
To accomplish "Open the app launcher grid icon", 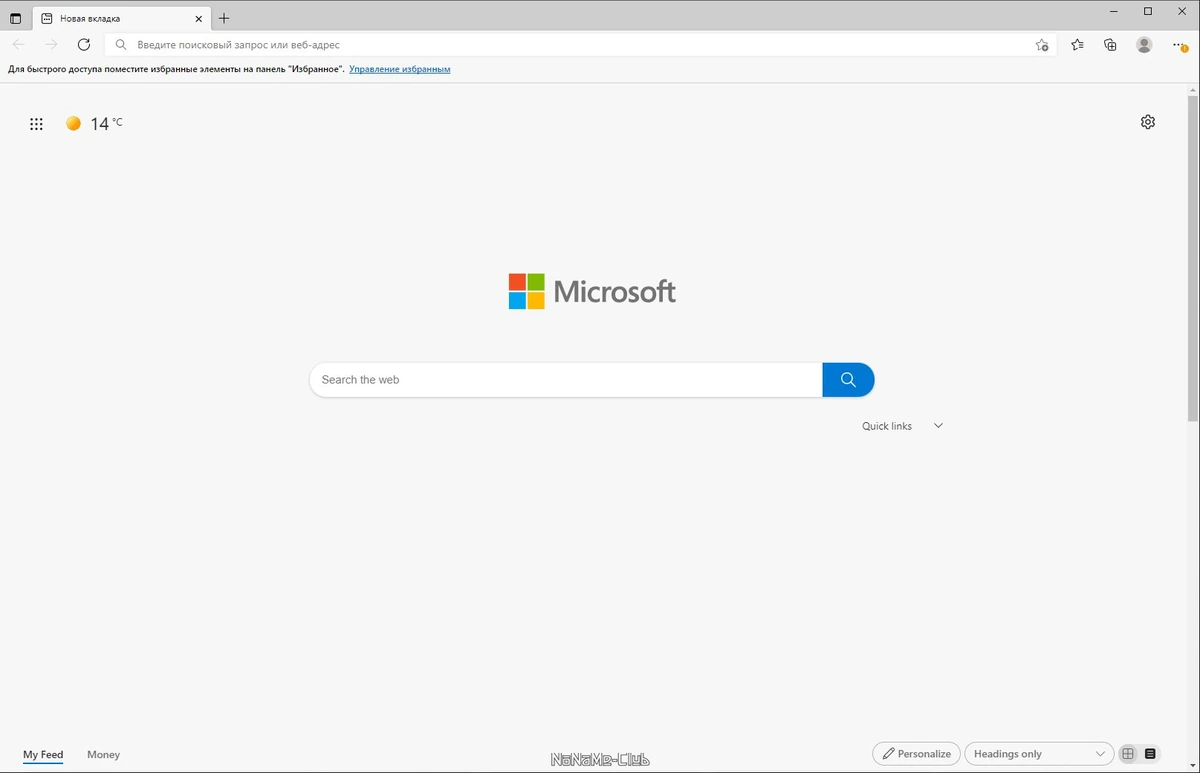I will point(36,124).
